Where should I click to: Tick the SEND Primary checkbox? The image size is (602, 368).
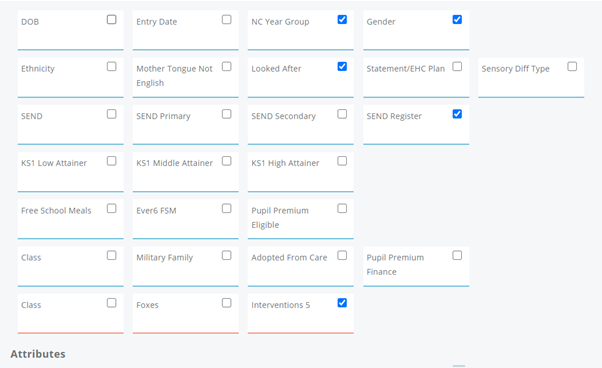227,114
